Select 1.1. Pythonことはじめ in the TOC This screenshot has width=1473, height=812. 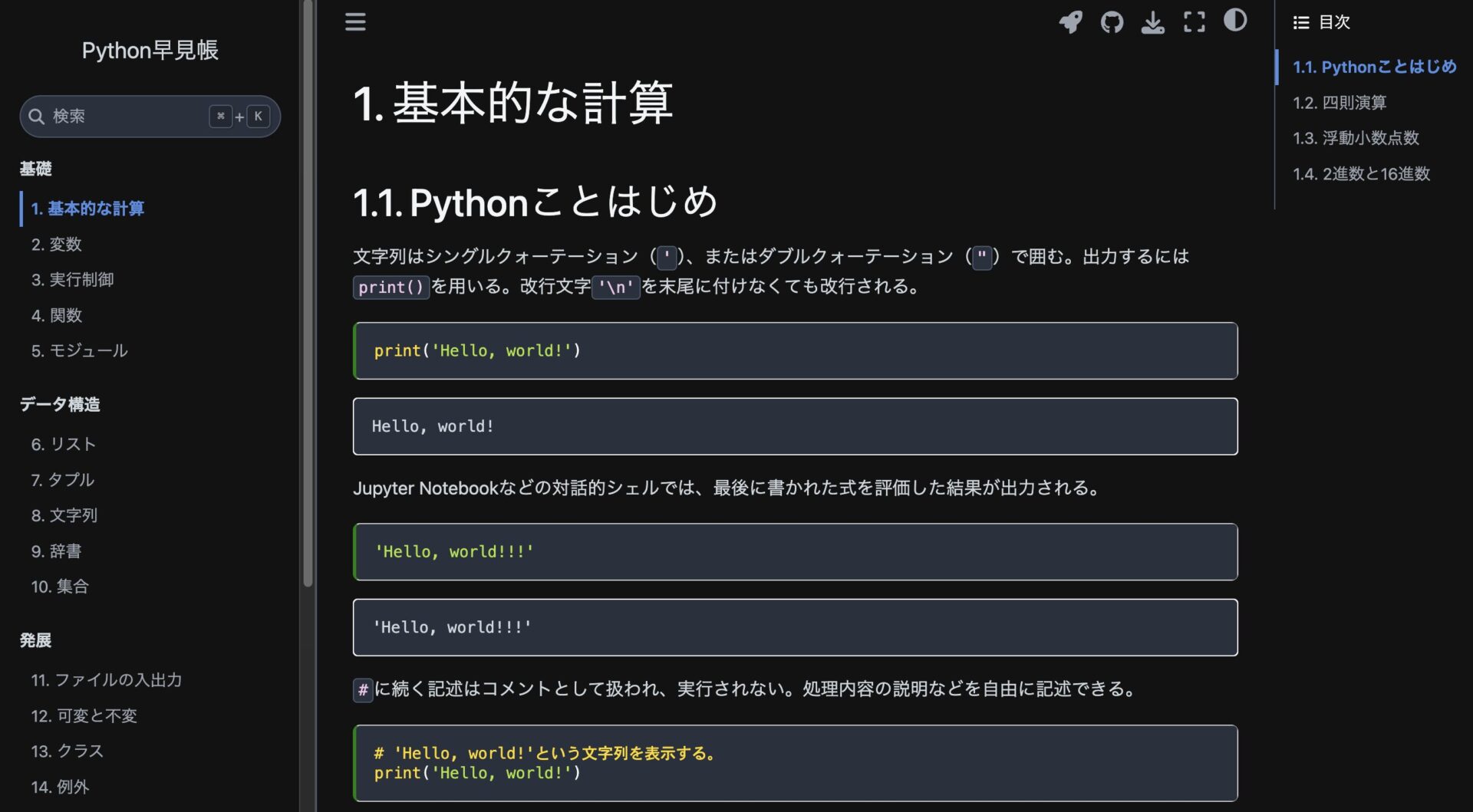point(1374,67)
